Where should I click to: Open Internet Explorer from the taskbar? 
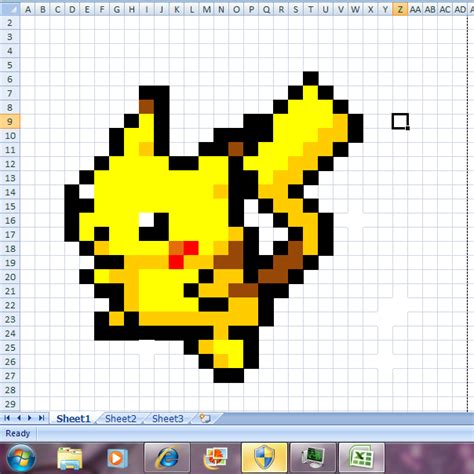pyautogui.click(x=167, y=459)
